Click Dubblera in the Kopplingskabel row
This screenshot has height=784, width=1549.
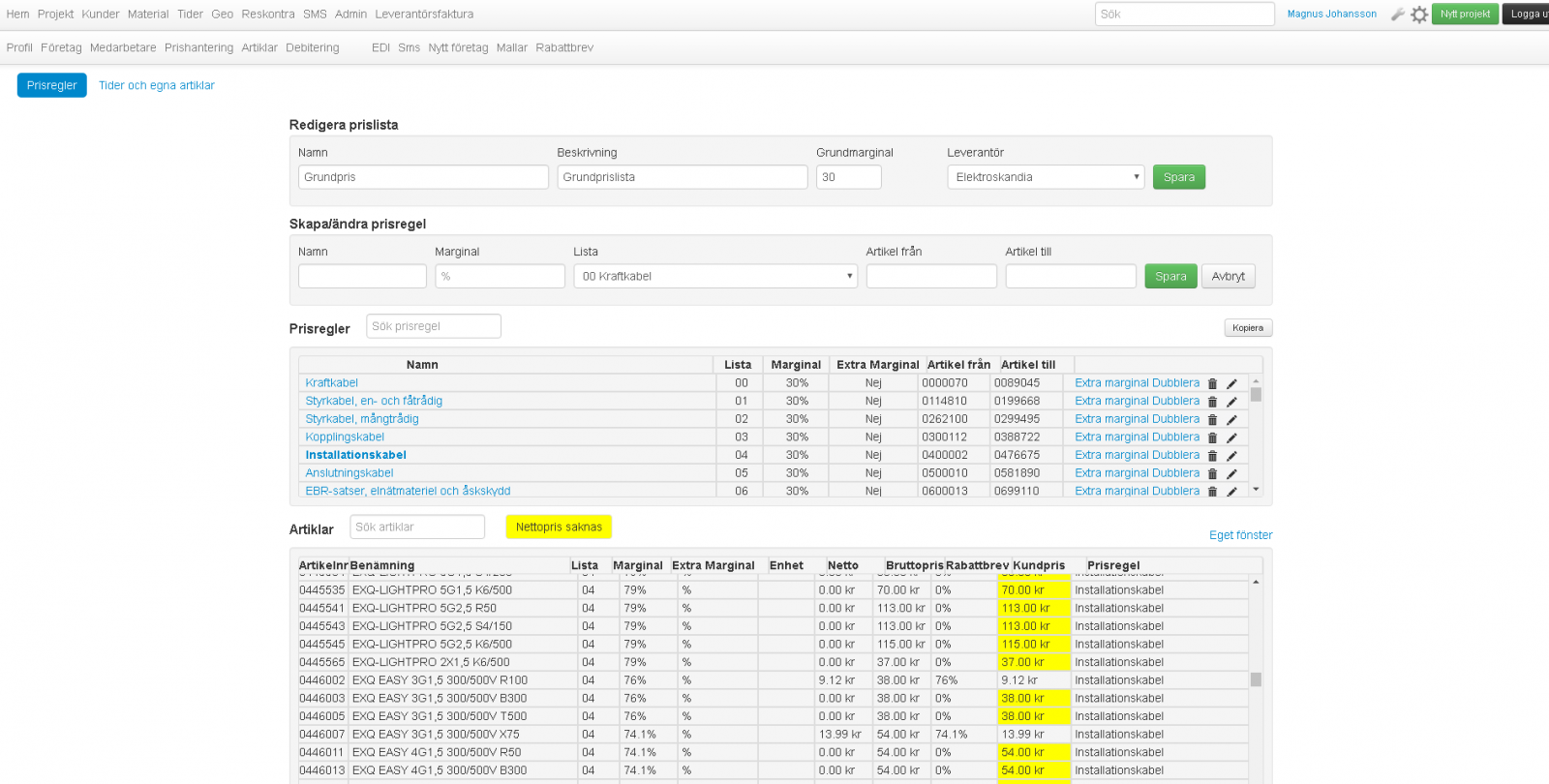(x=1176, y=437)
